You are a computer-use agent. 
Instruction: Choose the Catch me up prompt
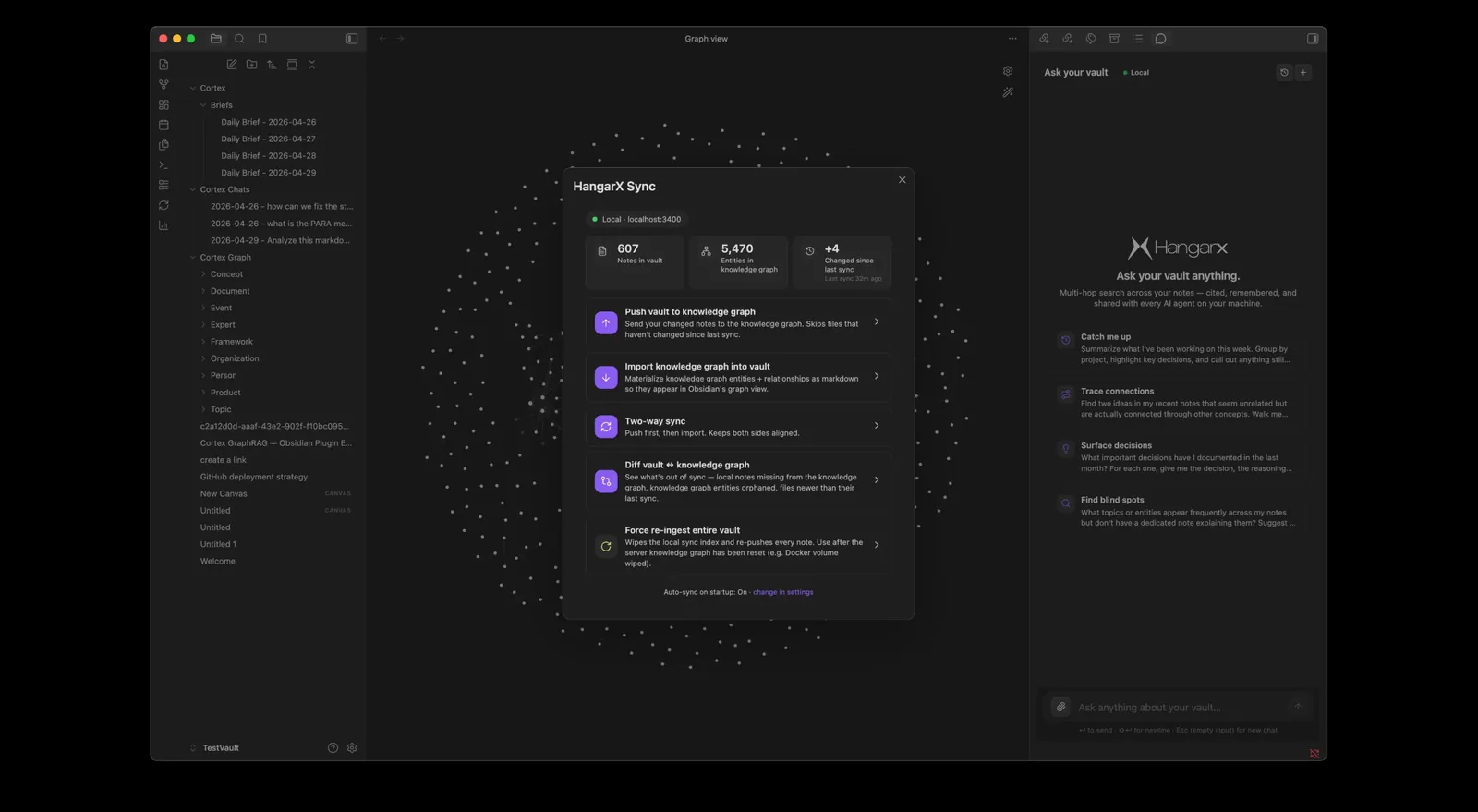[x=1177, y=348]
